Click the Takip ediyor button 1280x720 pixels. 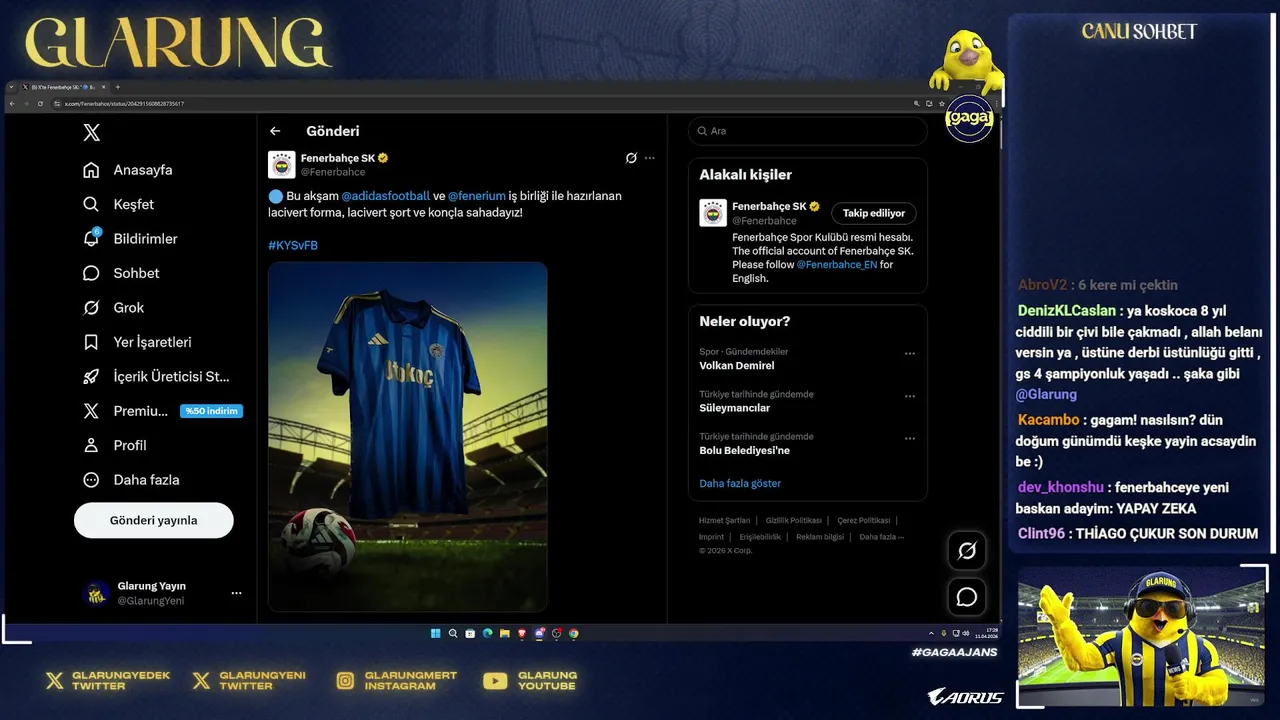click(874, 213)
